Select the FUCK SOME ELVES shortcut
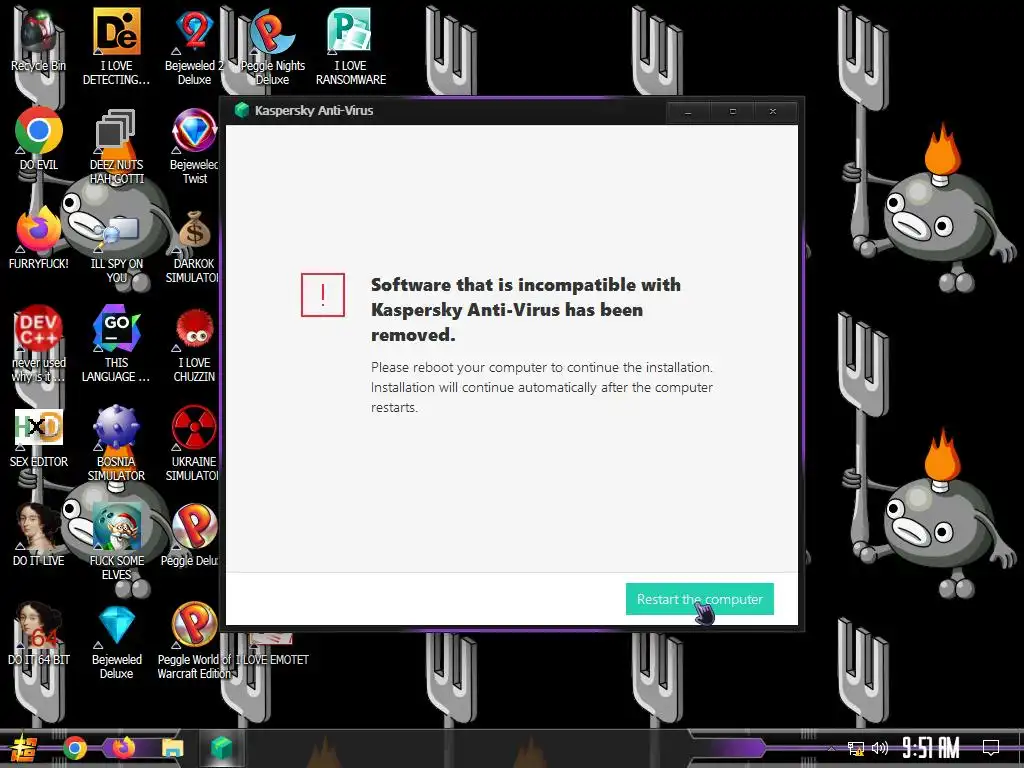Screen dimensions: 1024x768 pos(116,542)
